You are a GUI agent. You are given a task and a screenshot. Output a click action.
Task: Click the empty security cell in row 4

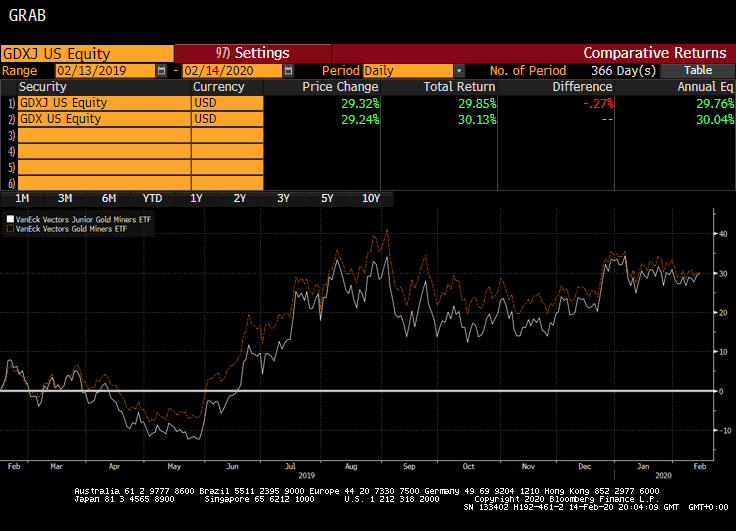pyautogui.click(x=104, y=151)
